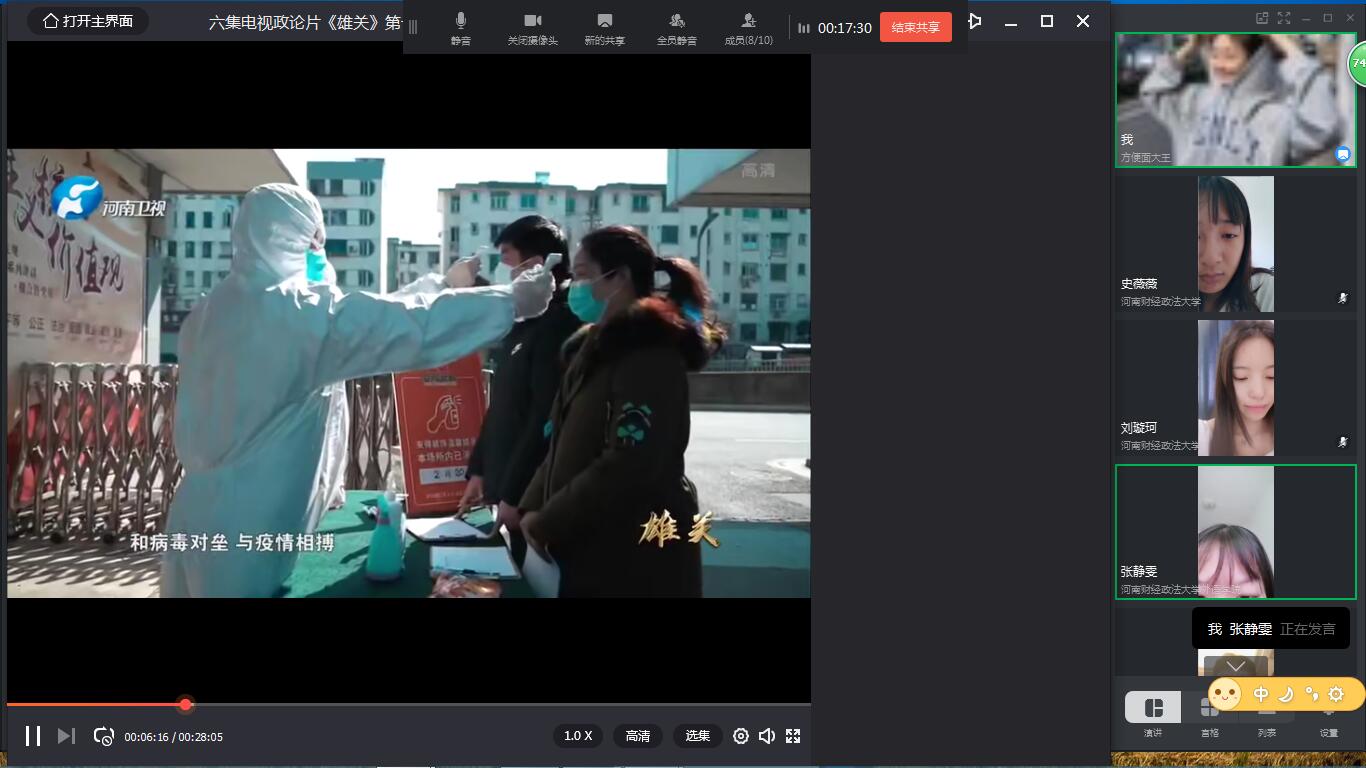1366x768 pixels.
Task: Click the red progress bar handle
Action: (x=186, y=704)
